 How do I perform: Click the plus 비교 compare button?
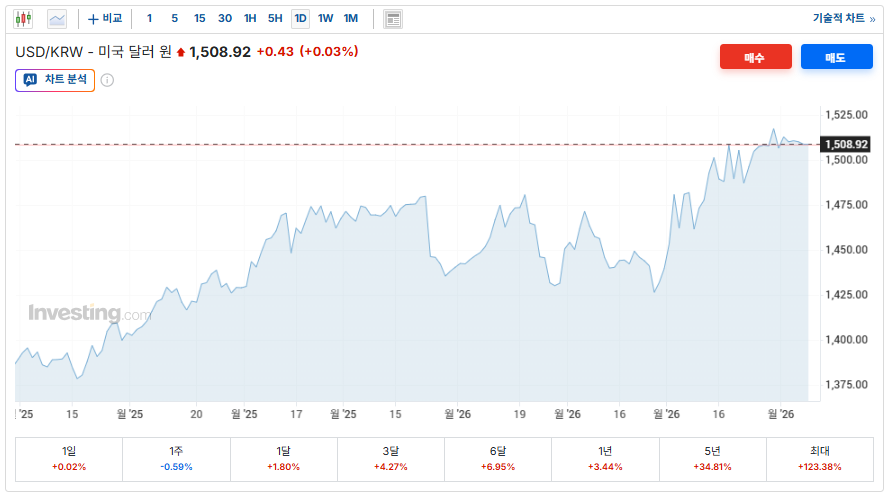tap(105, 19)
